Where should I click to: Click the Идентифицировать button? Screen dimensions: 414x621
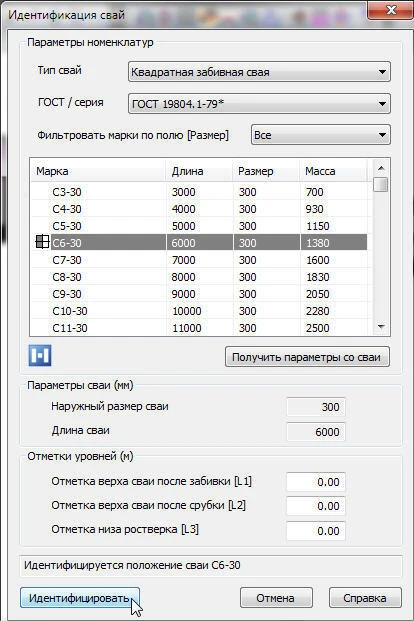pyautogui.click(x=80, y=598)
